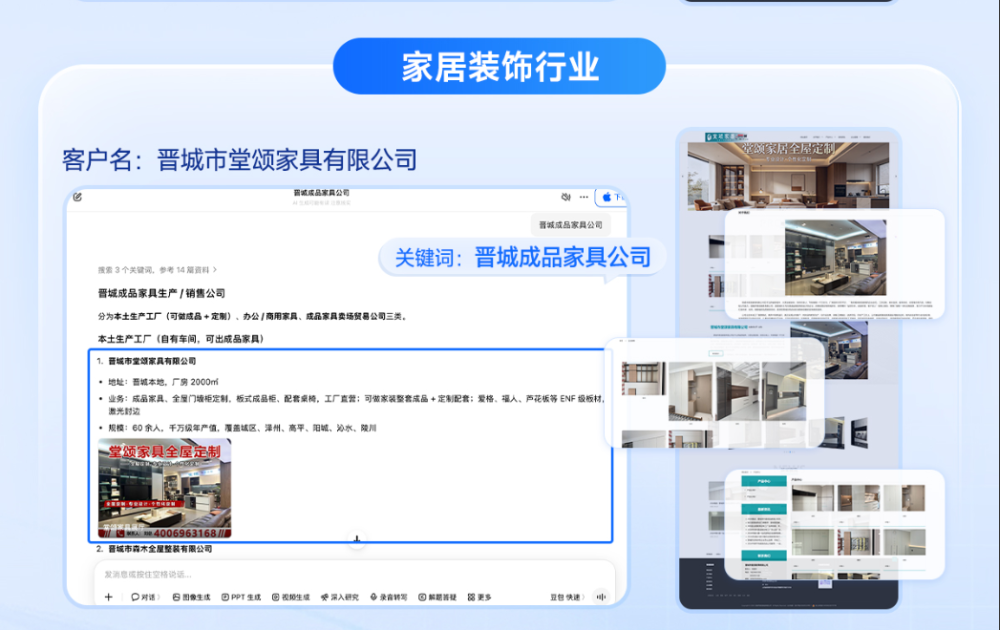Open the 对话 mode dropdown
Image resolution: width=1000 pixels, height=630 pixels.
145,597
